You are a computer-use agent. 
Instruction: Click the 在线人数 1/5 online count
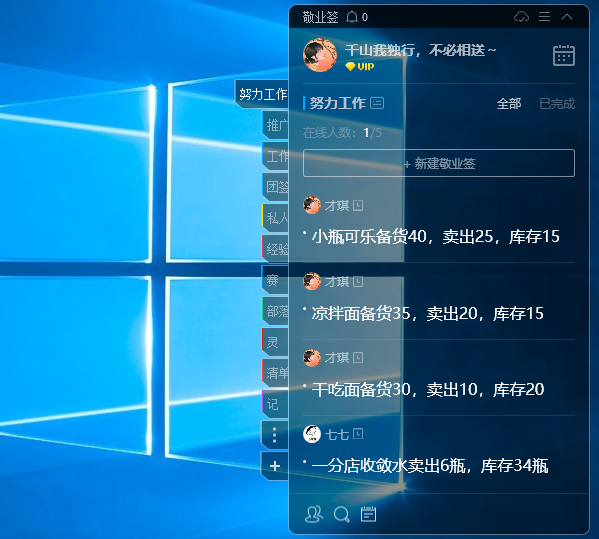pyautogui.click(x=342, y=133)
